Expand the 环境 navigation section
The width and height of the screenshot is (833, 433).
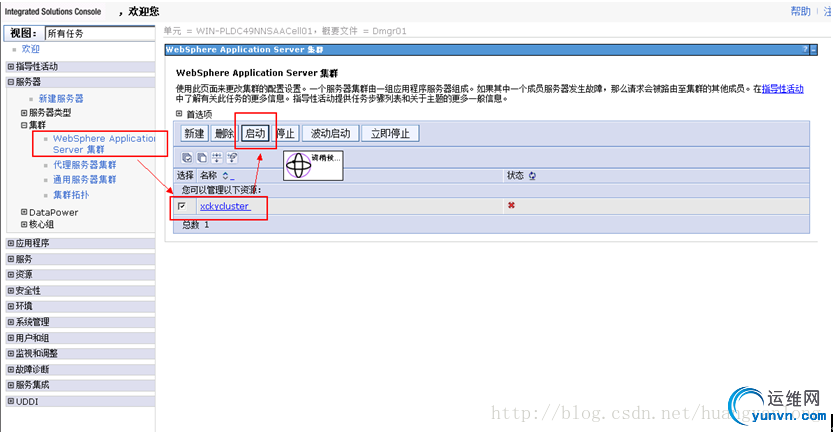coord(11,306)
